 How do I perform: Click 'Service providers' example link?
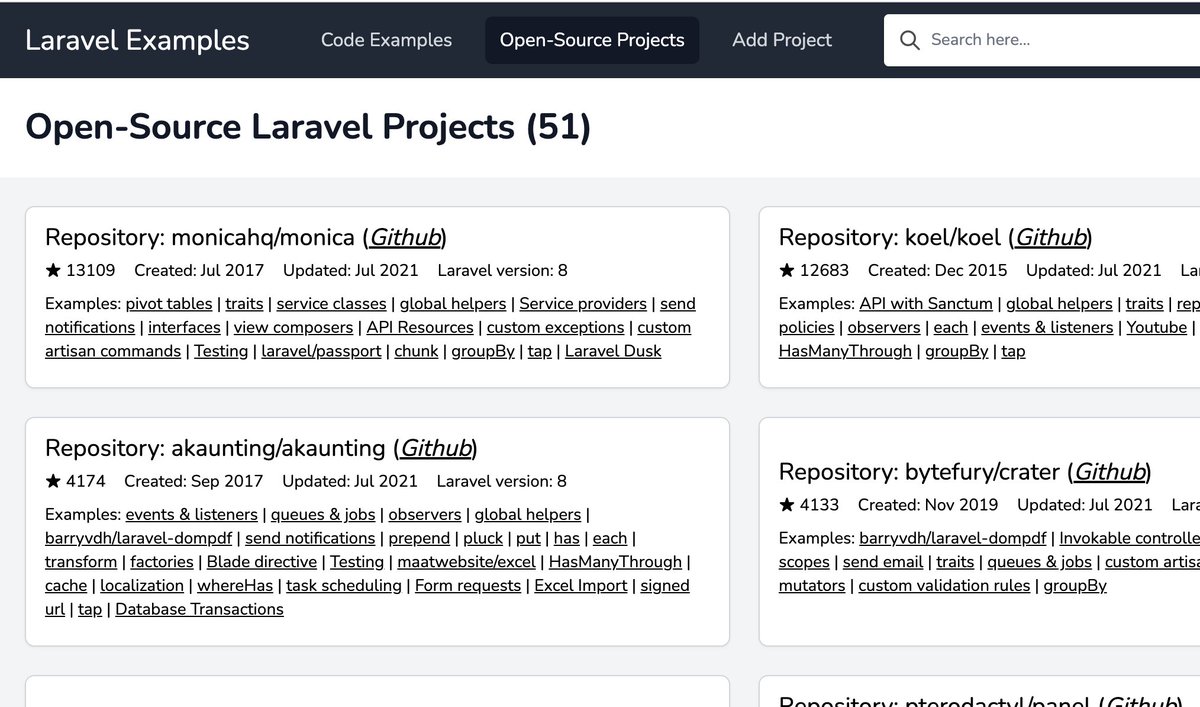(x=583, y=304)
